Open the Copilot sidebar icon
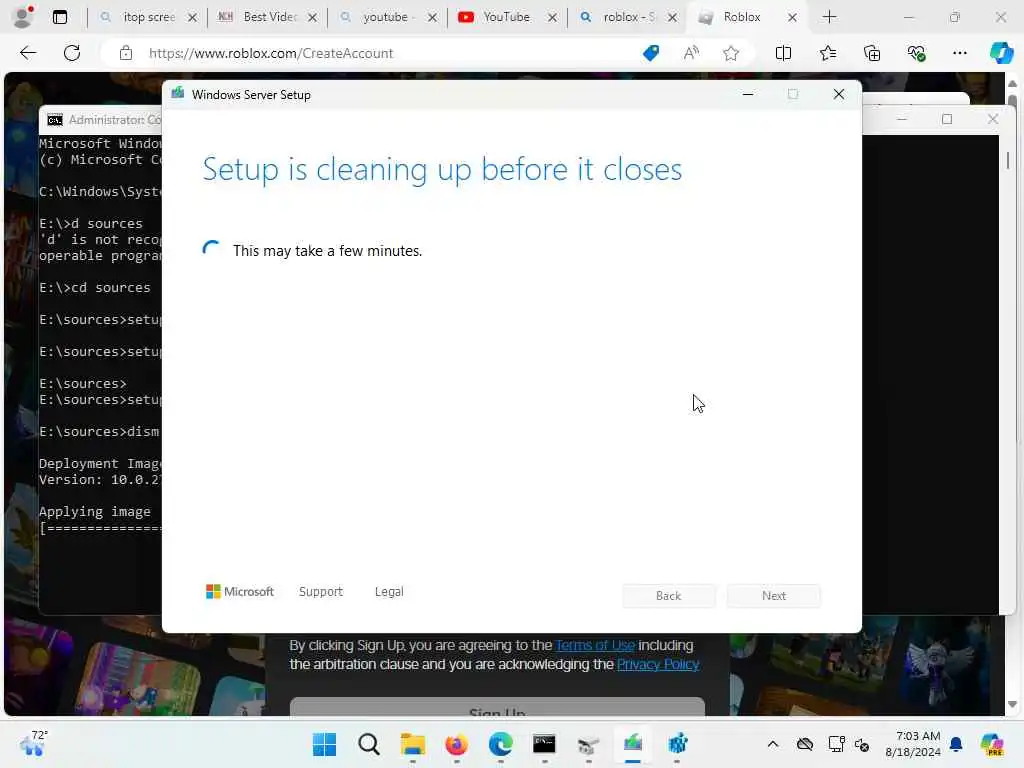Image resolution: width=1024 pixels, height=768 pixels. click(1001, 54)
